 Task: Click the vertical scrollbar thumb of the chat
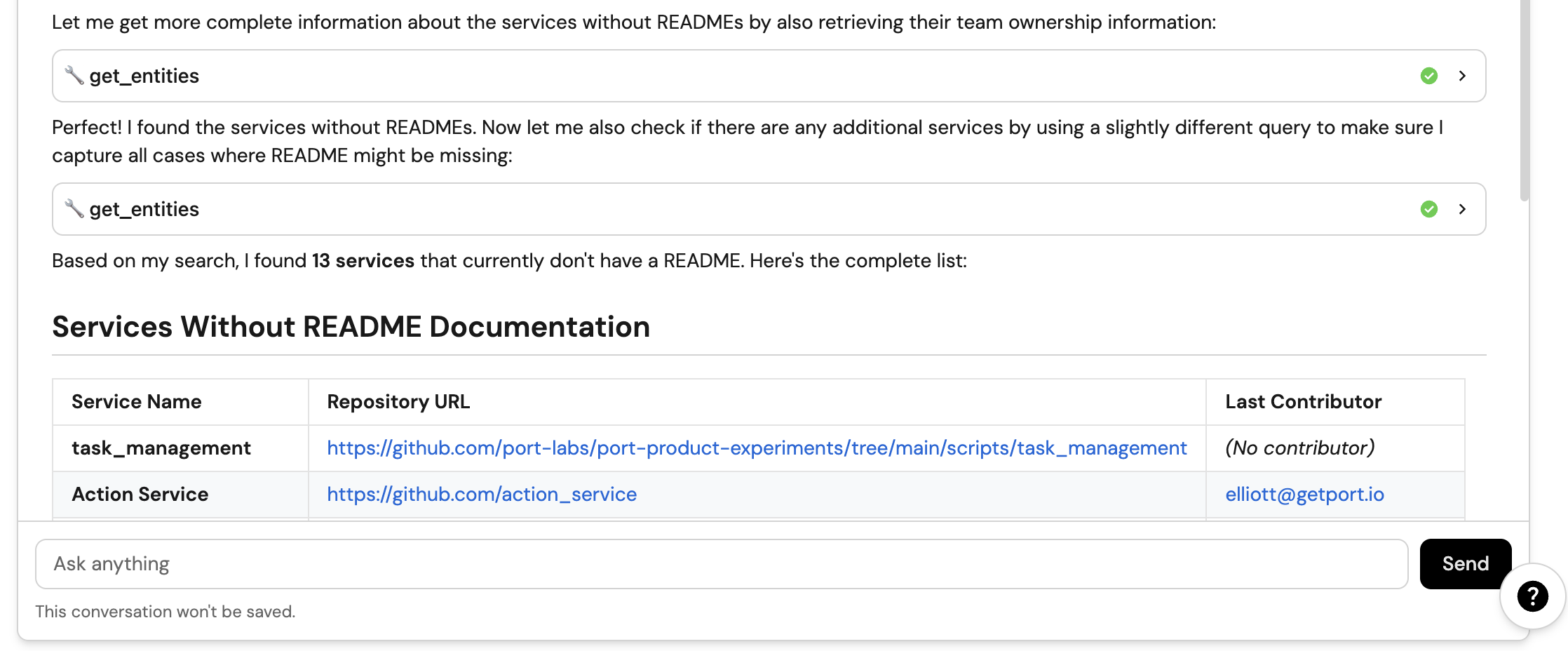point(1524,98)
